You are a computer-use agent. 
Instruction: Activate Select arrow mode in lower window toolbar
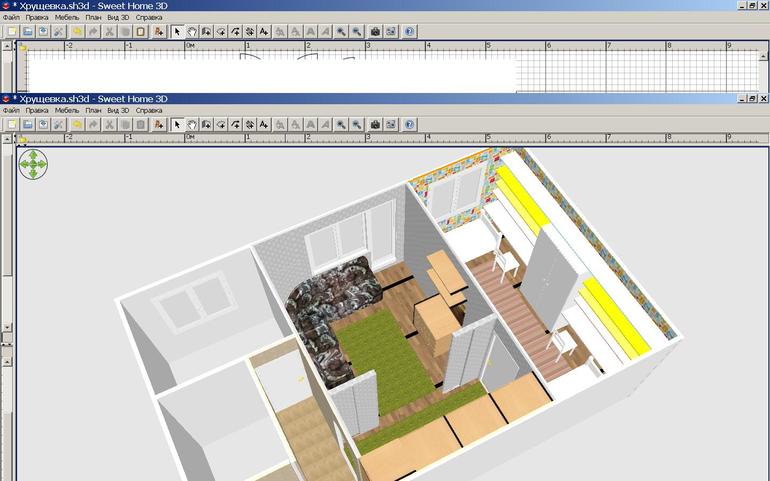[x=177, y=125]
